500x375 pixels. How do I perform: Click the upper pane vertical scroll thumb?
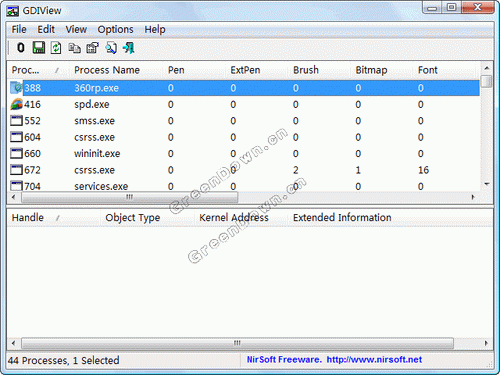(x=487, y=81)
